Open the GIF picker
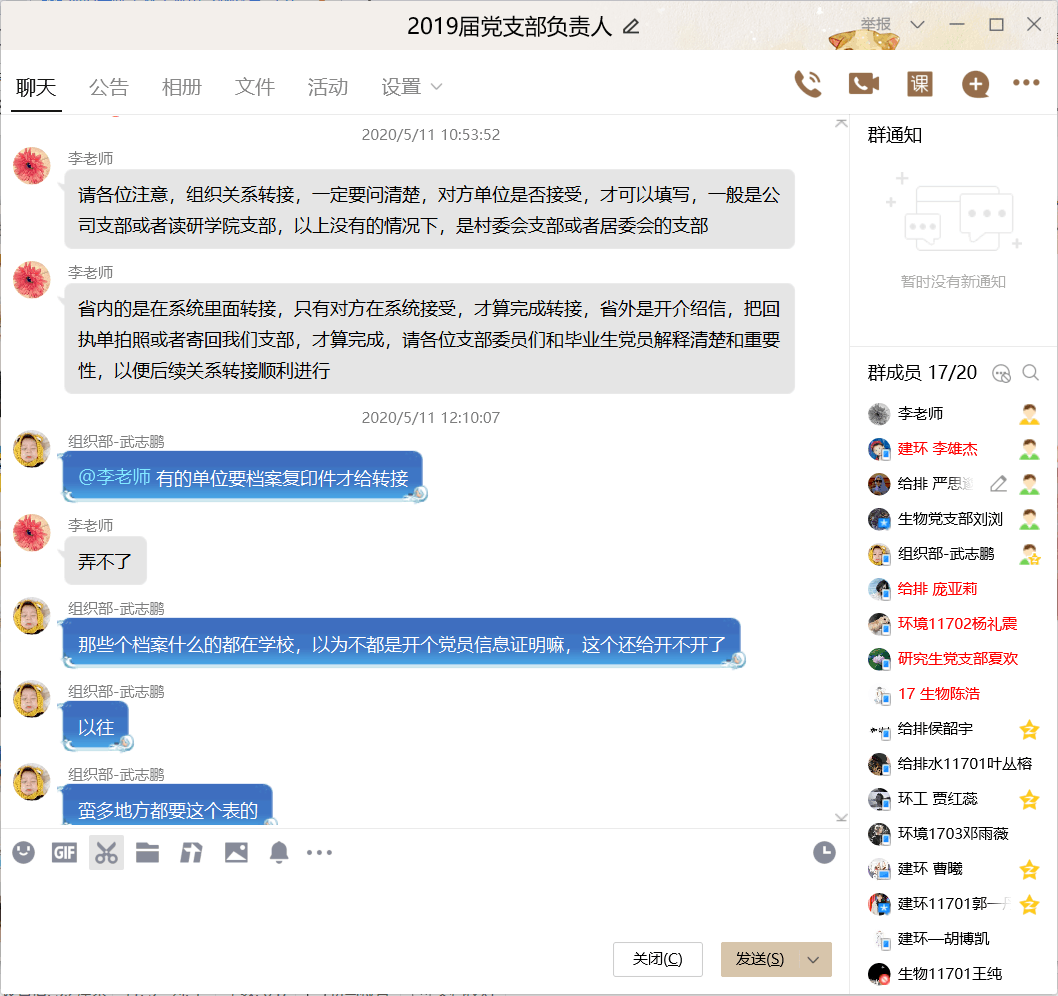The image size is (1058, 996). (64, 852)
